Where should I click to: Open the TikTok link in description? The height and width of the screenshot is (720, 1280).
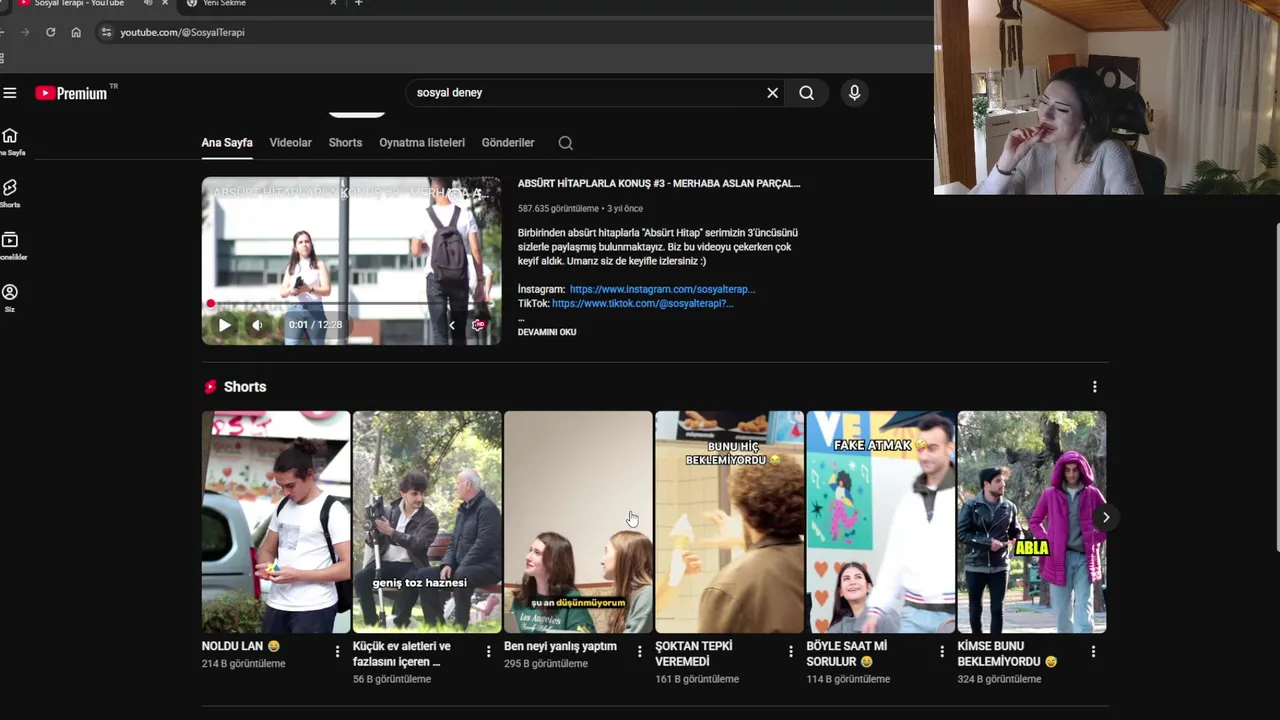click(x=642, y=303)
